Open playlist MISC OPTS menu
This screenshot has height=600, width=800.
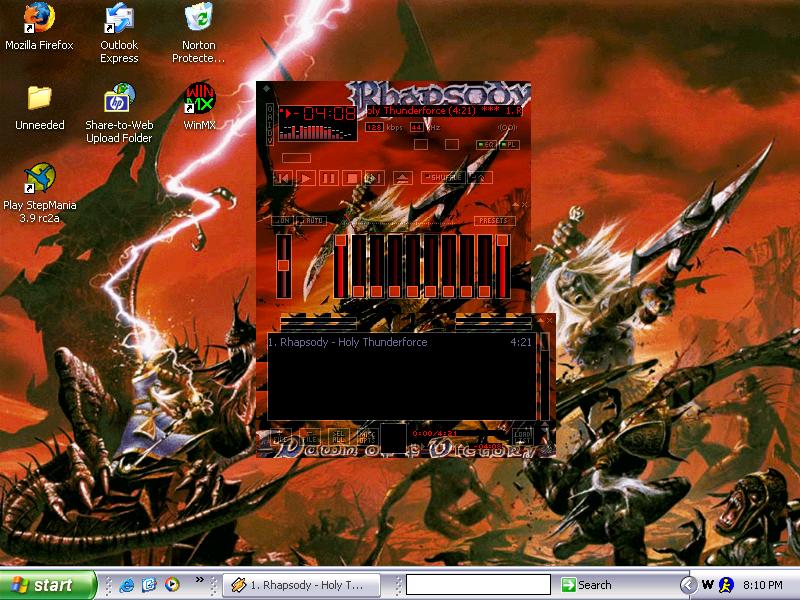point(367,436)
